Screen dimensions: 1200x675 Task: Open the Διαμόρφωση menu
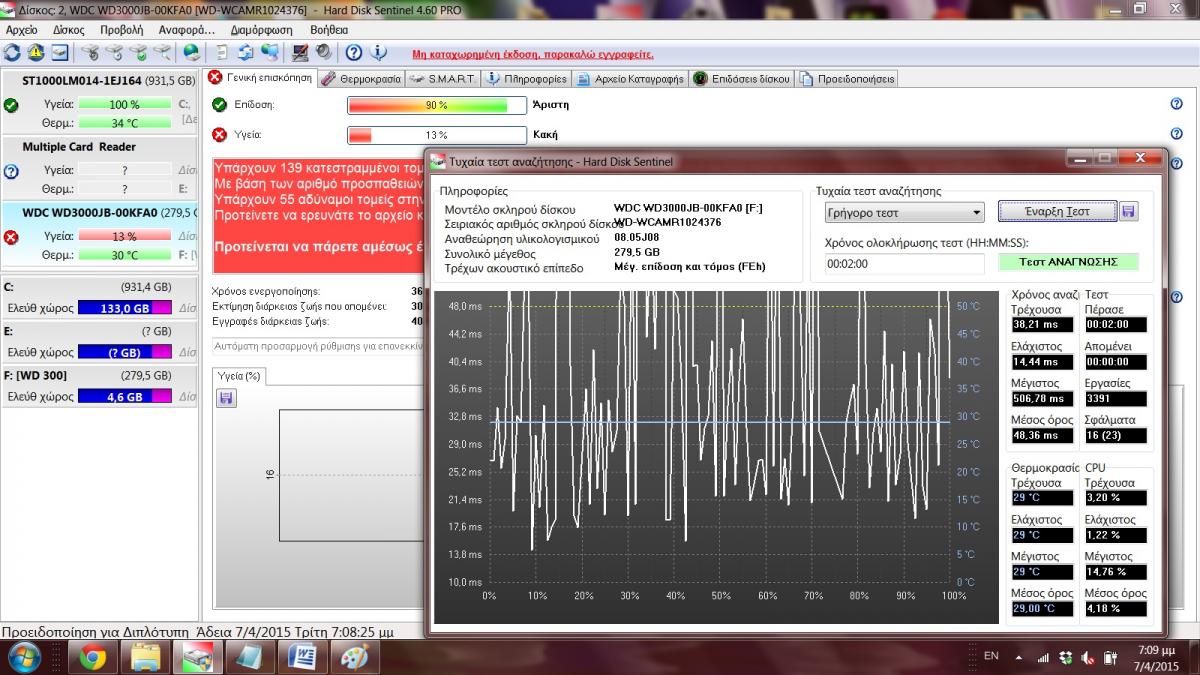[x=260, y=30]
